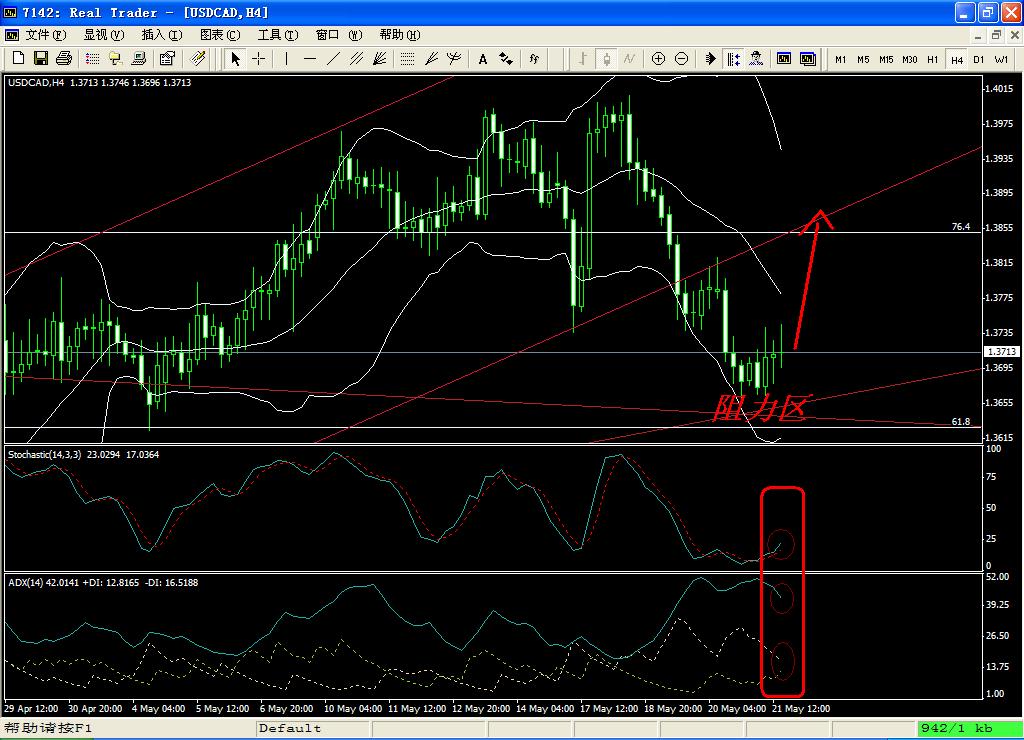The width and height of the screenshot is (1024, 740).
Task: Open the 窗口(W) menu
Action: 338,35
